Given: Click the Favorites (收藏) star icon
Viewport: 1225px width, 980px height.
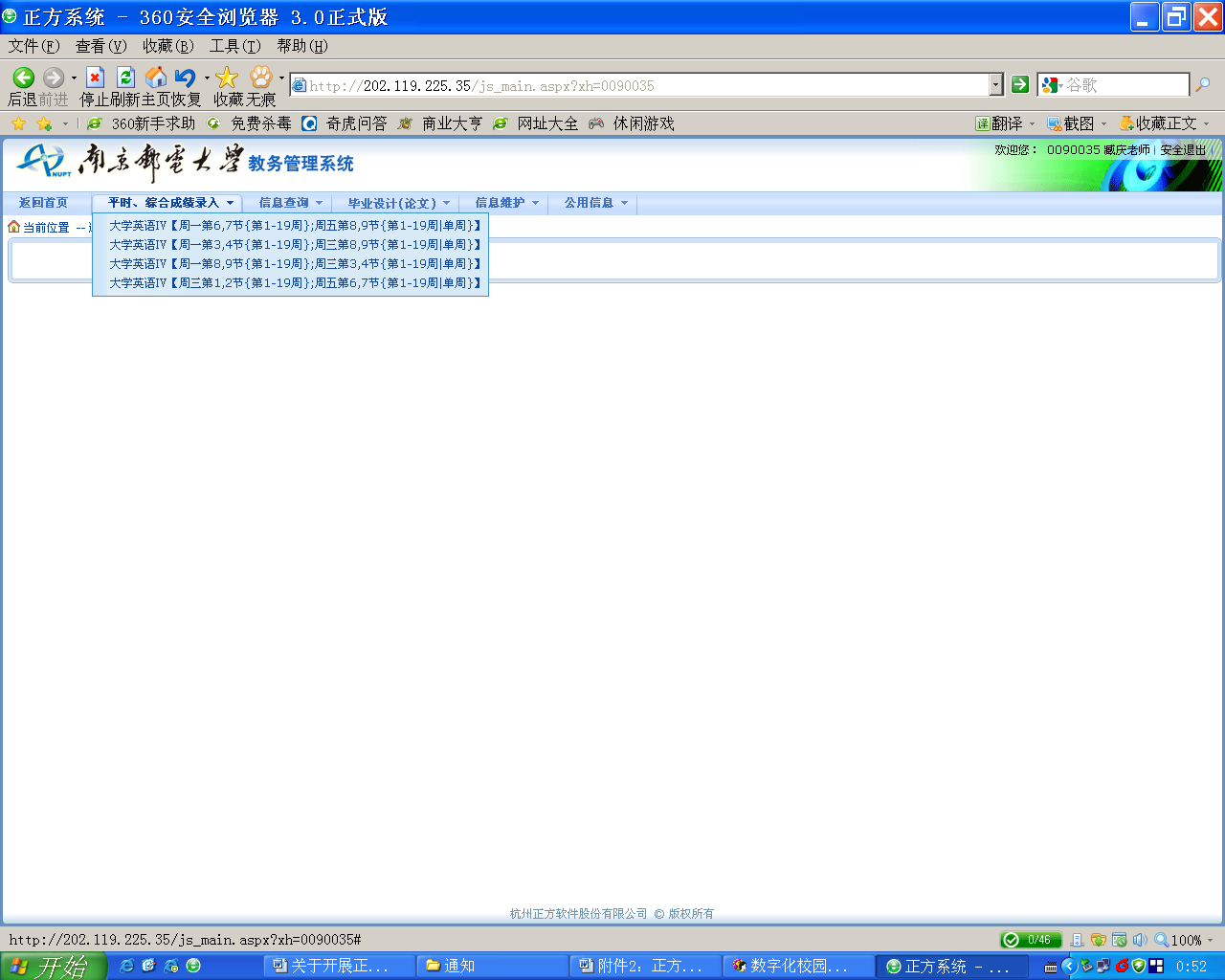Looking at the screenshot, I should pyautogui.click(x=227, y=78).
